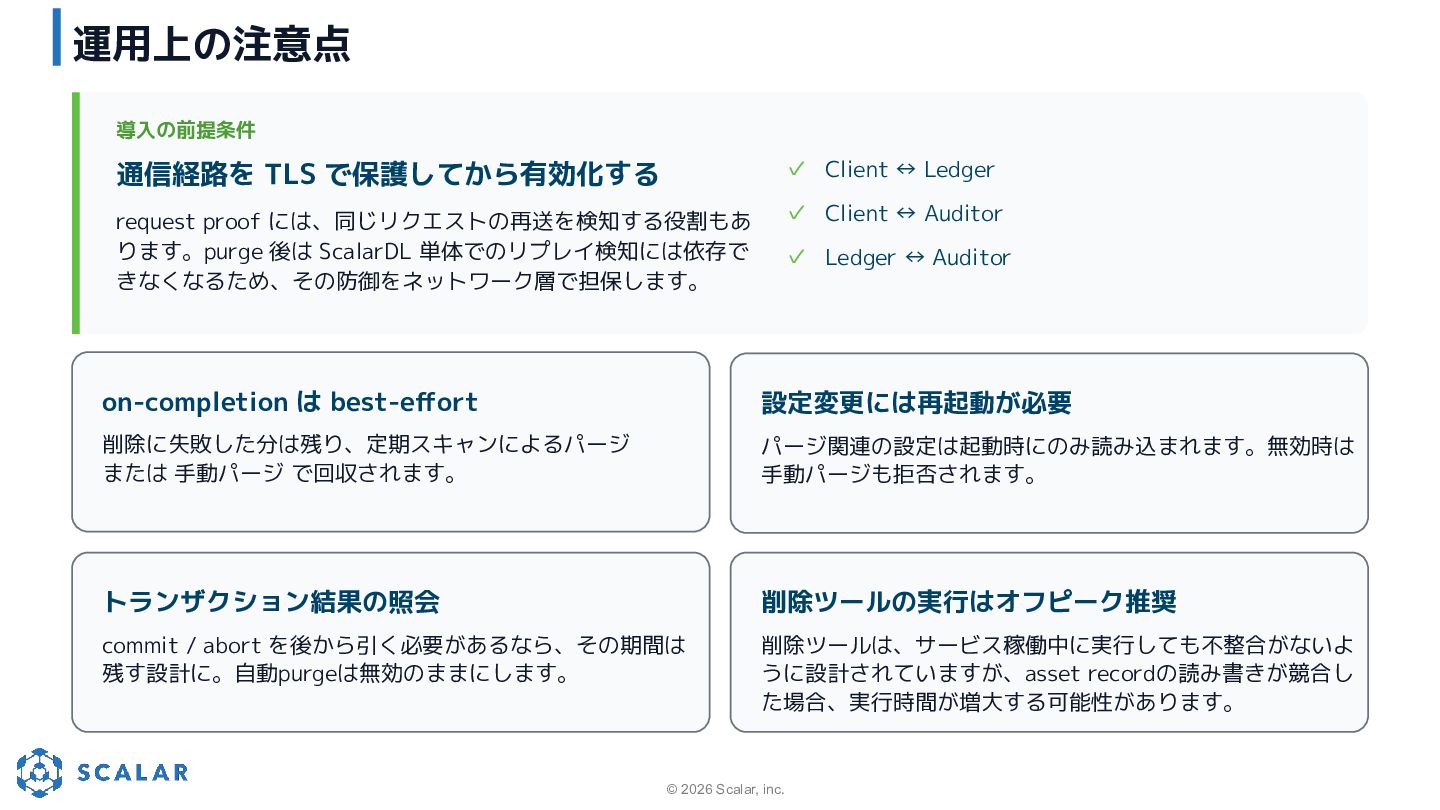Click the Scalar hexagon logo icon
This screenshot has width=1440, height=810.
[x=39, y=772]
